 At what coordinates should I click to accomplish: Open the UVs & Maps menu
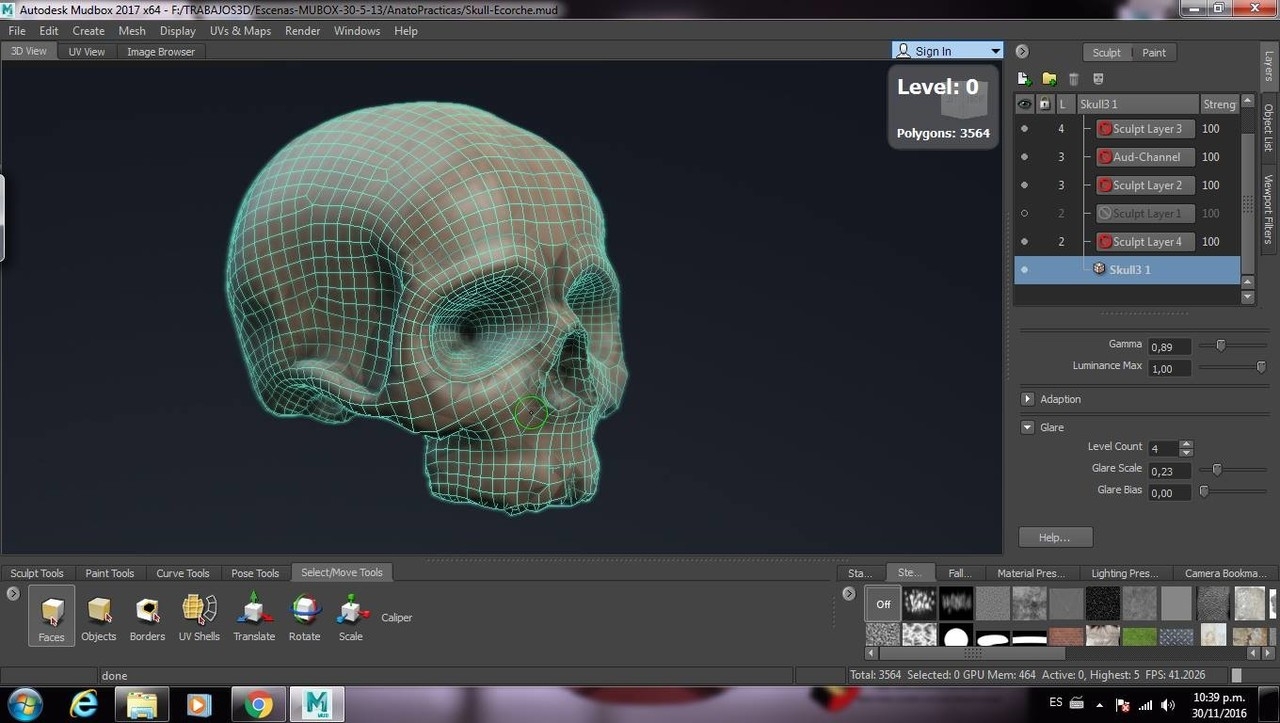[x=240, y=31]
